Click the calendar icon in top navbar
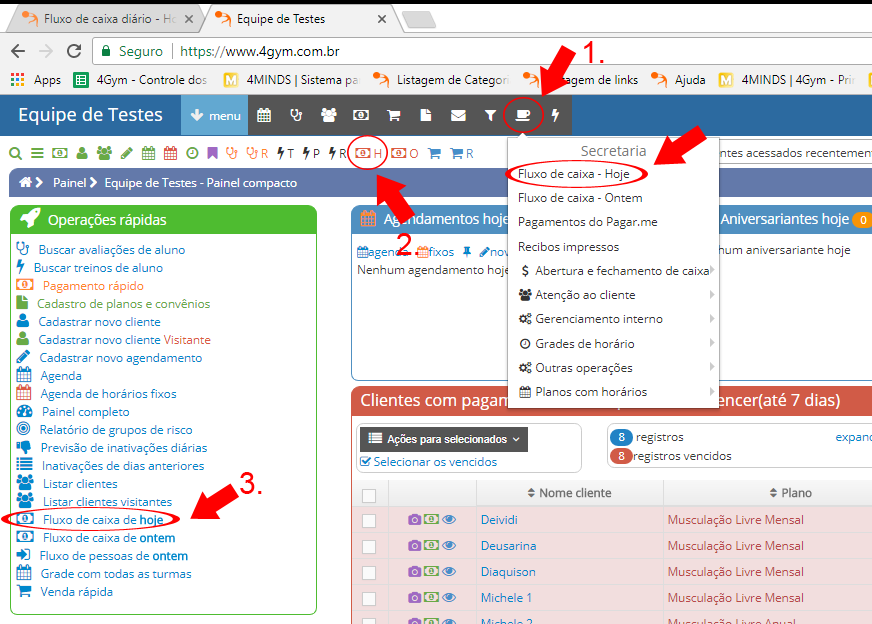Screen dimensions: 872x624 tap(264, 116)
